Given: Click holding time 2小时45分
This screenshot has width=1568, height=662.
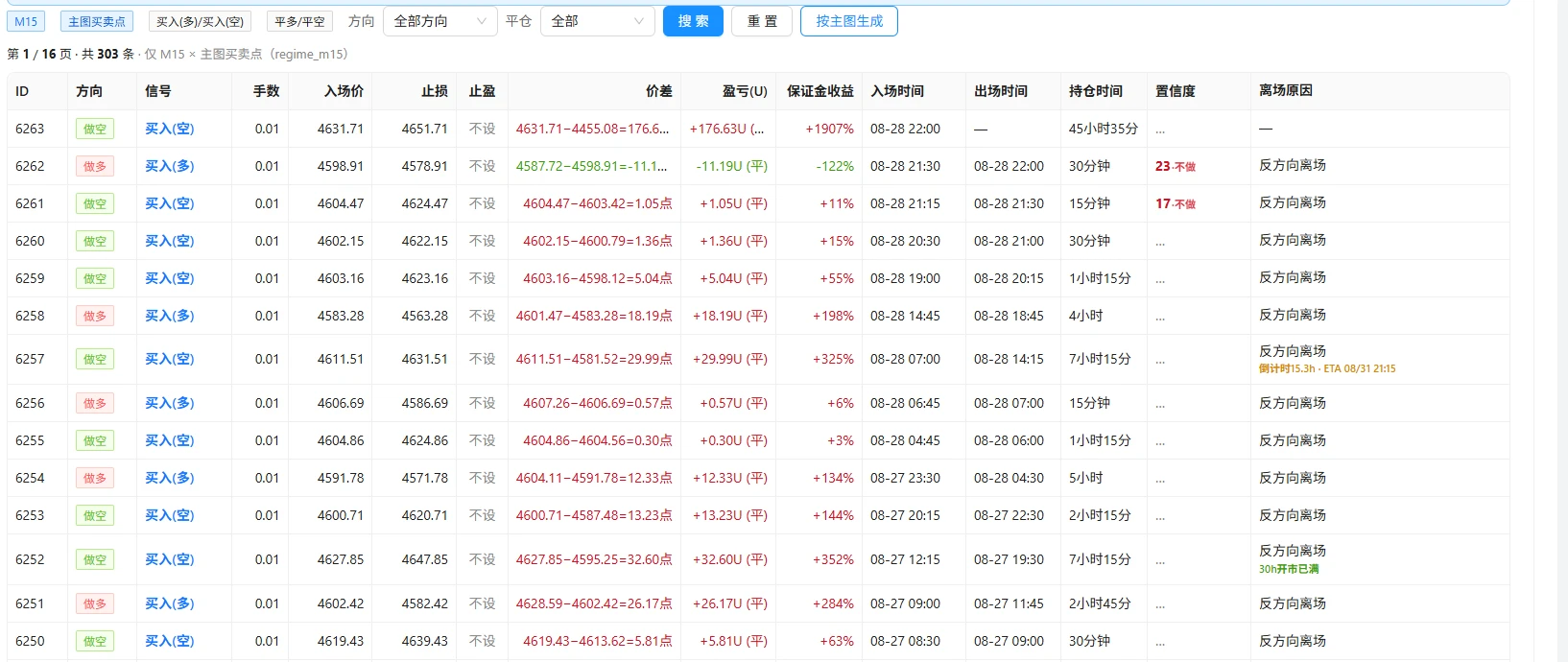Looking at the screenshot, I should (x=1100, y=603).
